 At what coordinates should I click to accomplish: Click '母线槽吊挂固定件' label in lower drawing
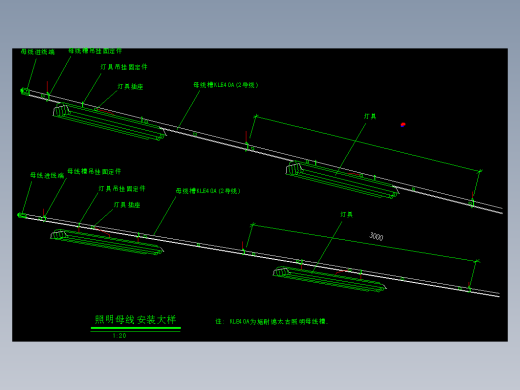tap(94, 171)
